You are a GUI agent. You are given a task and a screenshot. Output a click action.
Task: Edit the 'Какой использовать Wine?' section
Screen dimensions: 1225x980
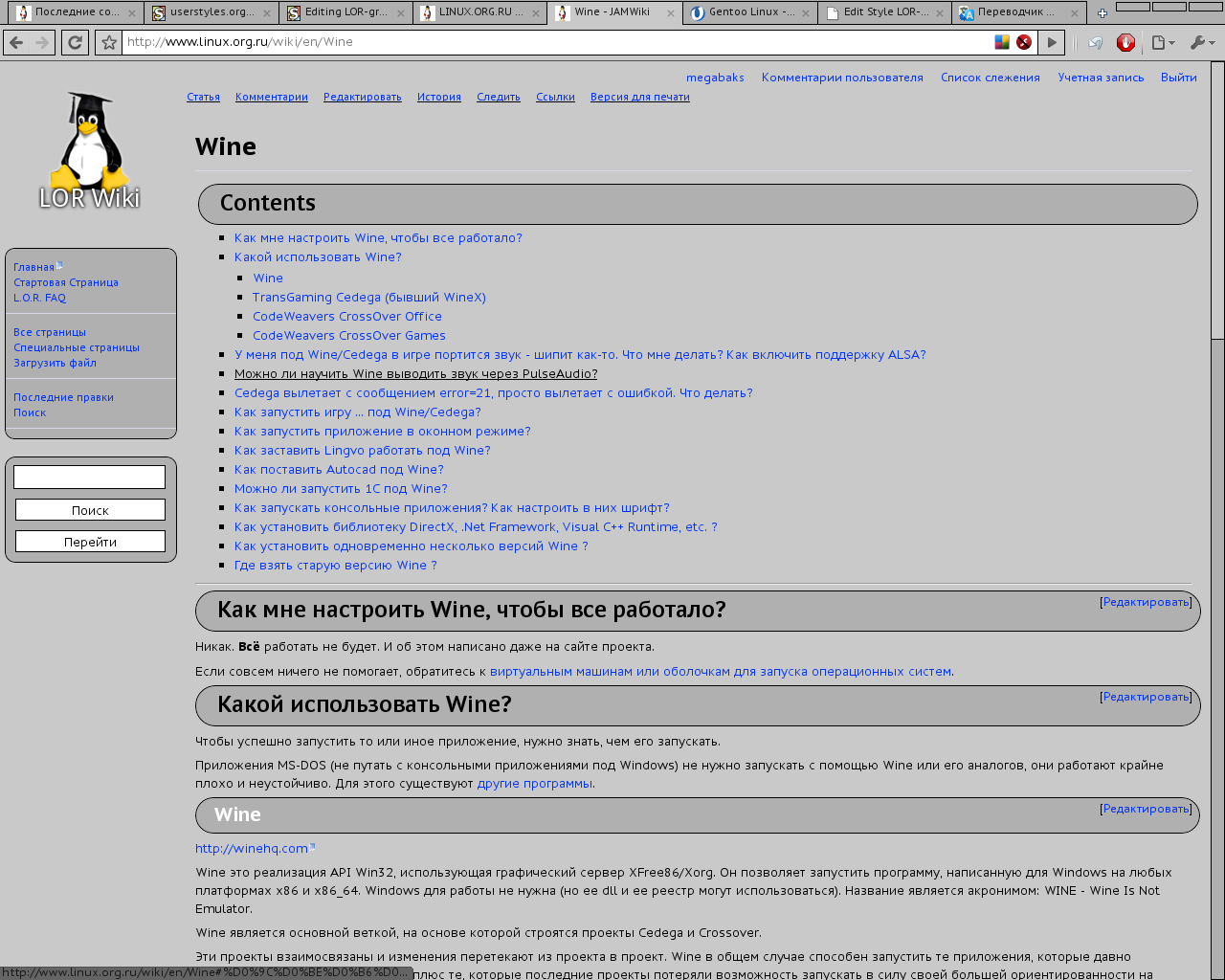pyautogui.click(x=1146, y=697)
